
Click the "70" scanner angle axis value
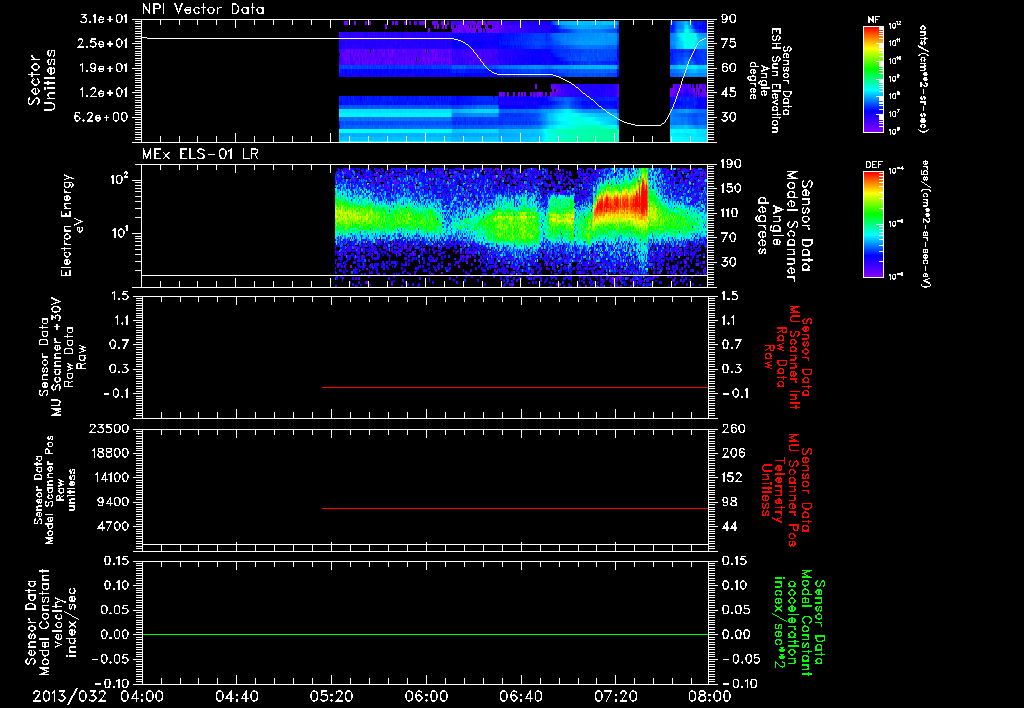[x=729, y=238]
